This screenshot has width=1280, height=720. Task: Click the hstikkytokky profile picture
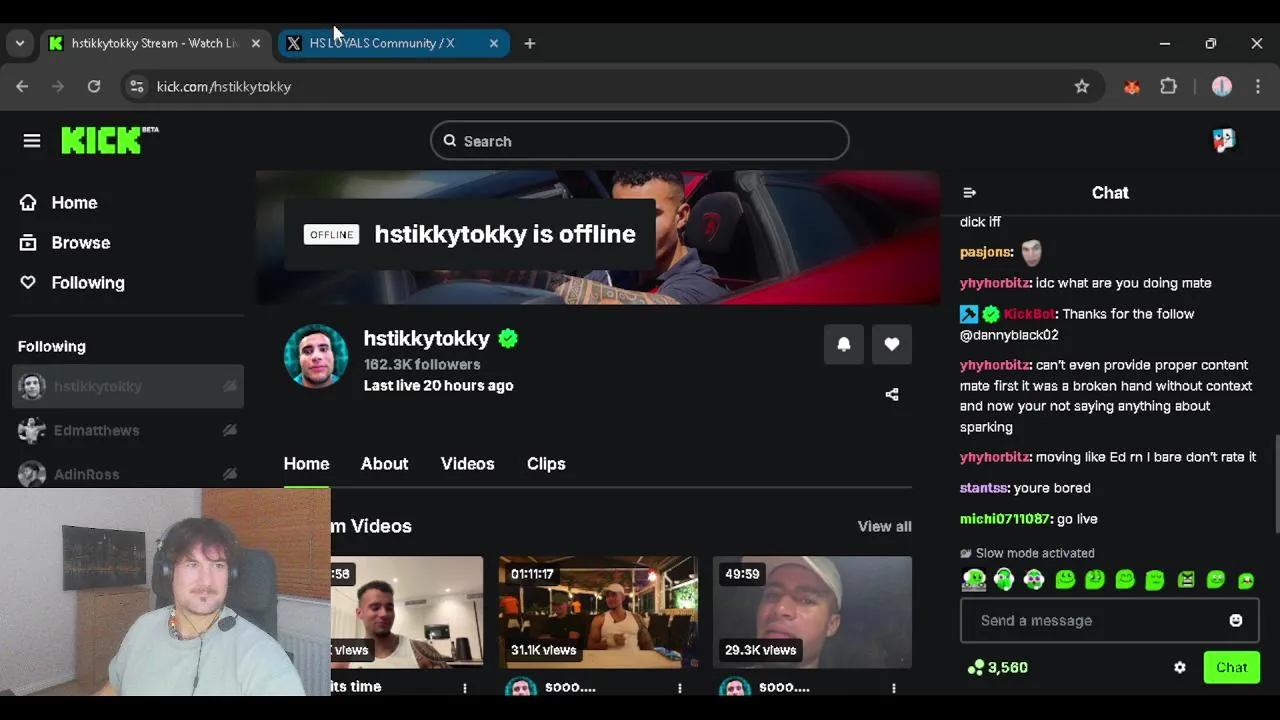[x=316, y=355]
